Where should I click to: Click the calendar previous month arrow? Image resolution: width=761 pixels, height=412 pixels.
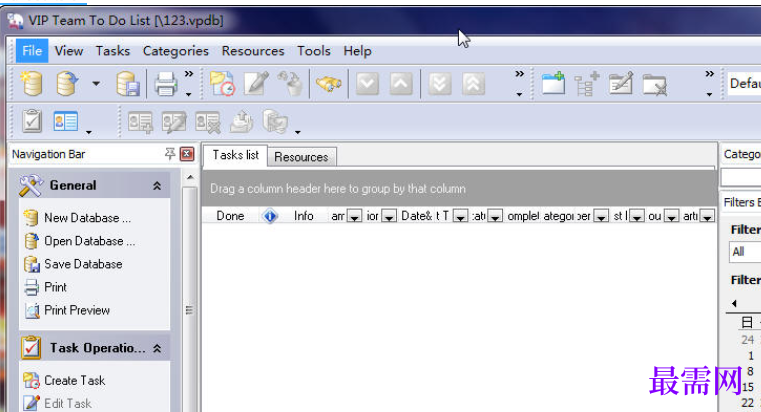coord(734,303)
